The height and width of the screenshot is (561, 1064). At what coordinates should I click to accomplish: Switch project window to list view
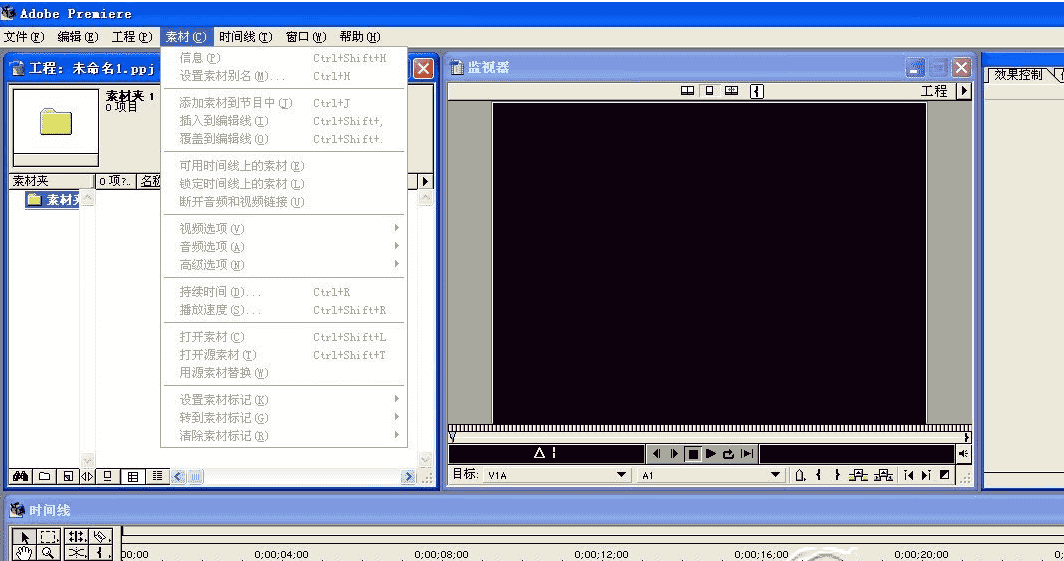156,477
